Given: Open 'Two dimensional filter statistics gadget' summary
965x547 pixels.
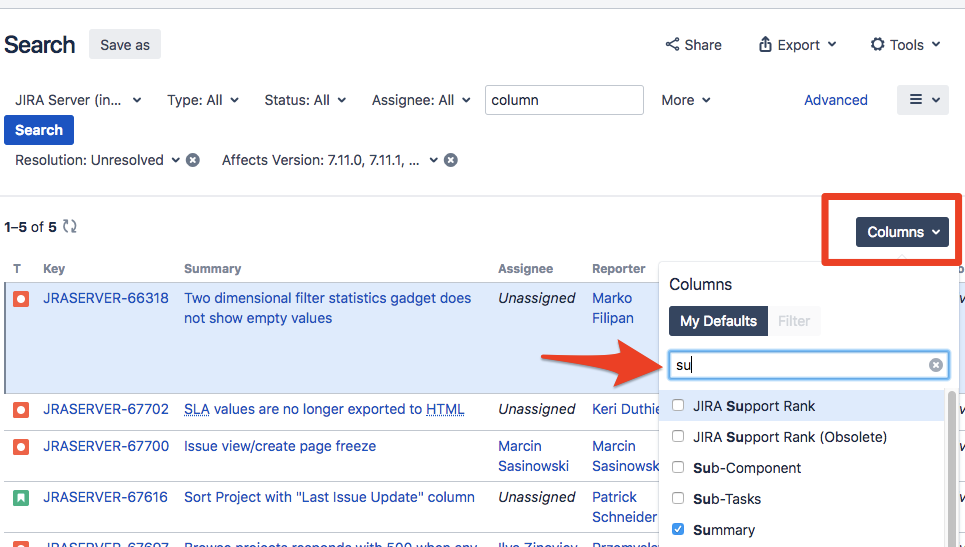Looking at the screenshot, I should (327, 308).
